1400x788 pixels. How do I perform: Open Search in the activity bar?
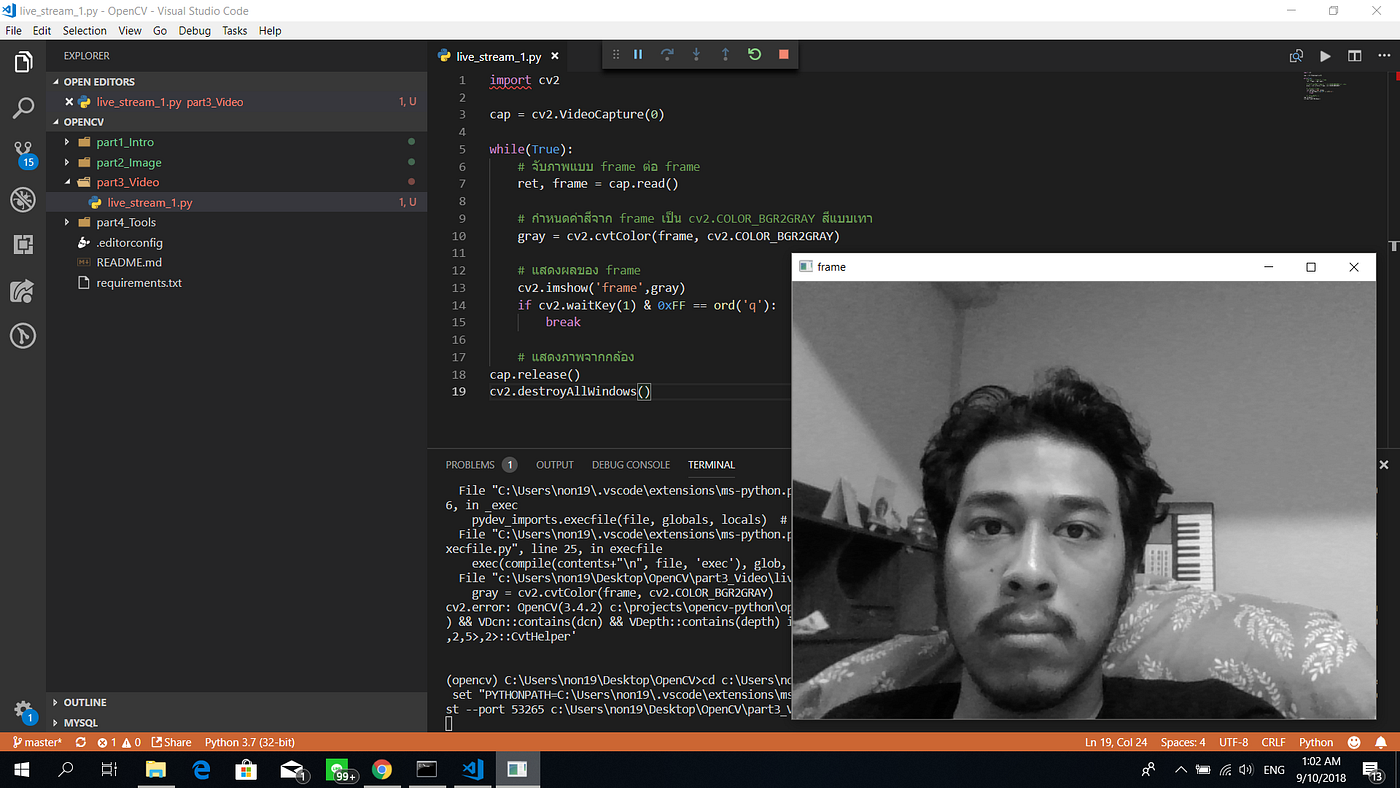(x=22, y=106)
